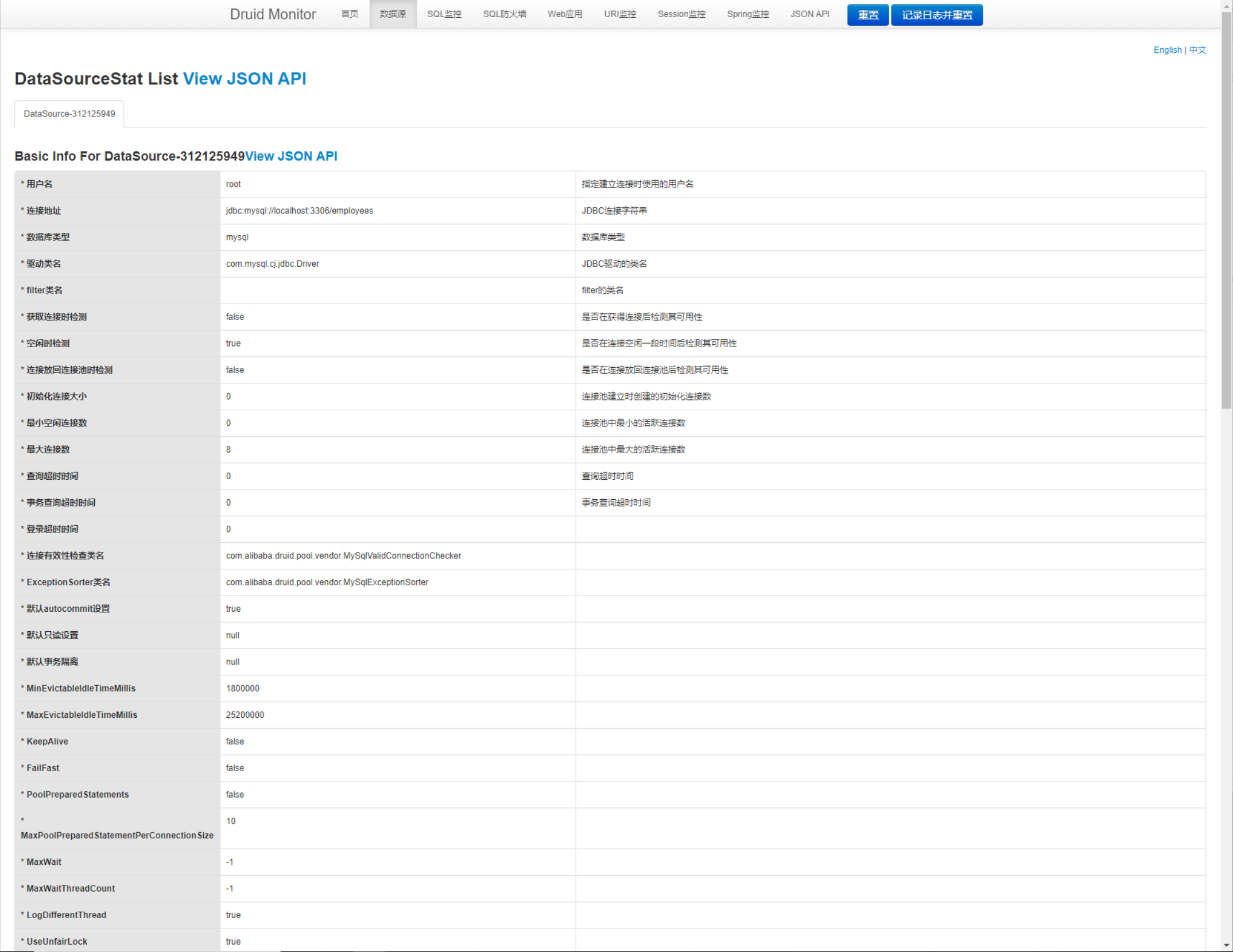The width and height of the screenshot is (1233, 952).
Task: Go to SQL监控 page
Action: coord(444,14)
